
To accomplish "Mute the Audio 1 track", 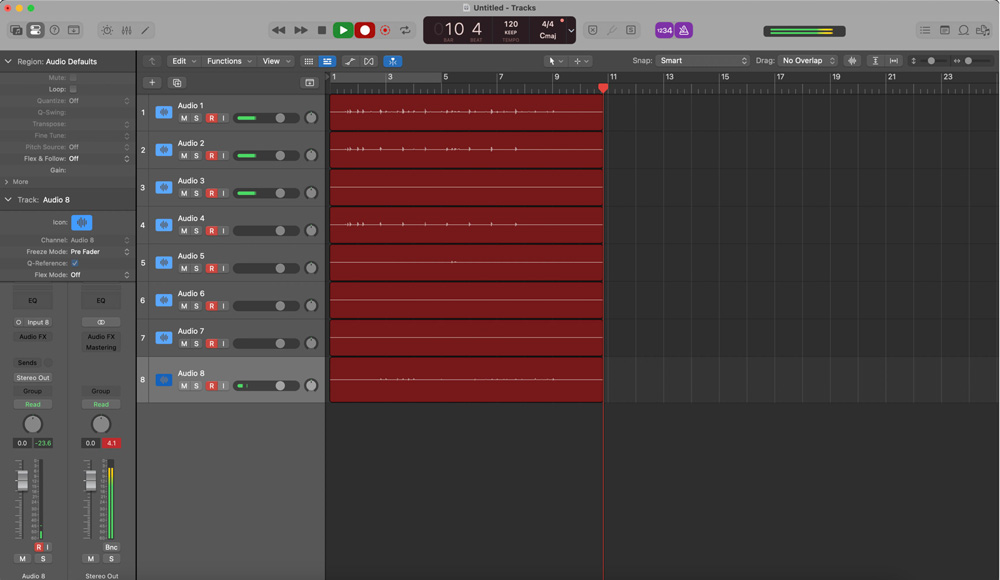I will (x=184, y=118).
